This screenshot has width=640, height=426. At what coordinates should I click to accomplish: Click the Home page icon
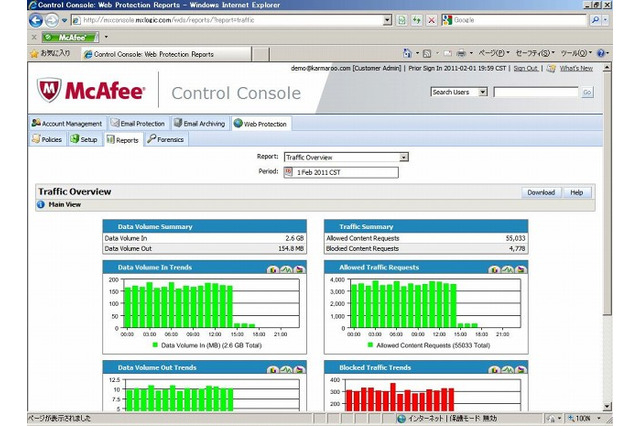tap(407, 53)
